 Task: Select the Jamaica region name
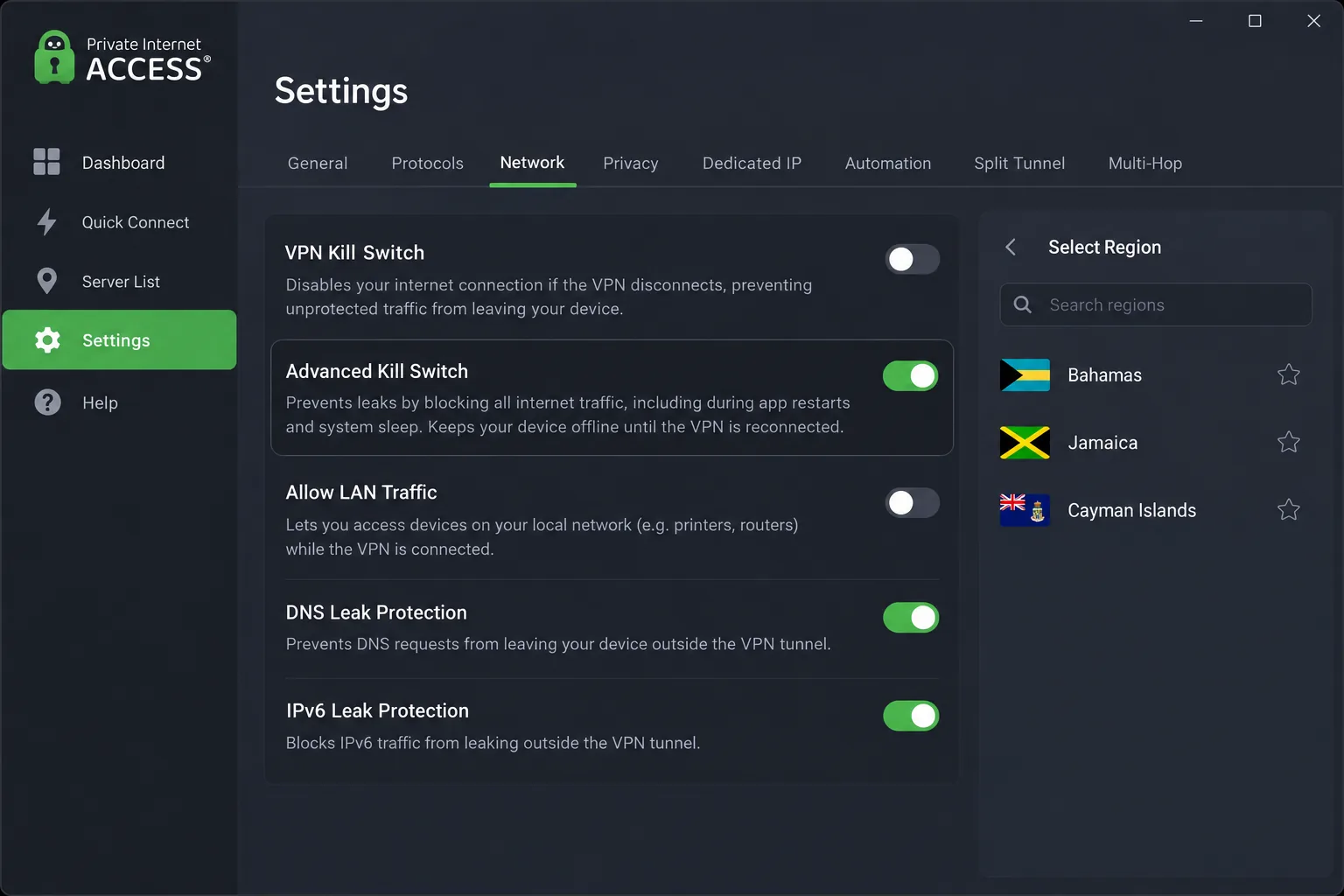1102,443
